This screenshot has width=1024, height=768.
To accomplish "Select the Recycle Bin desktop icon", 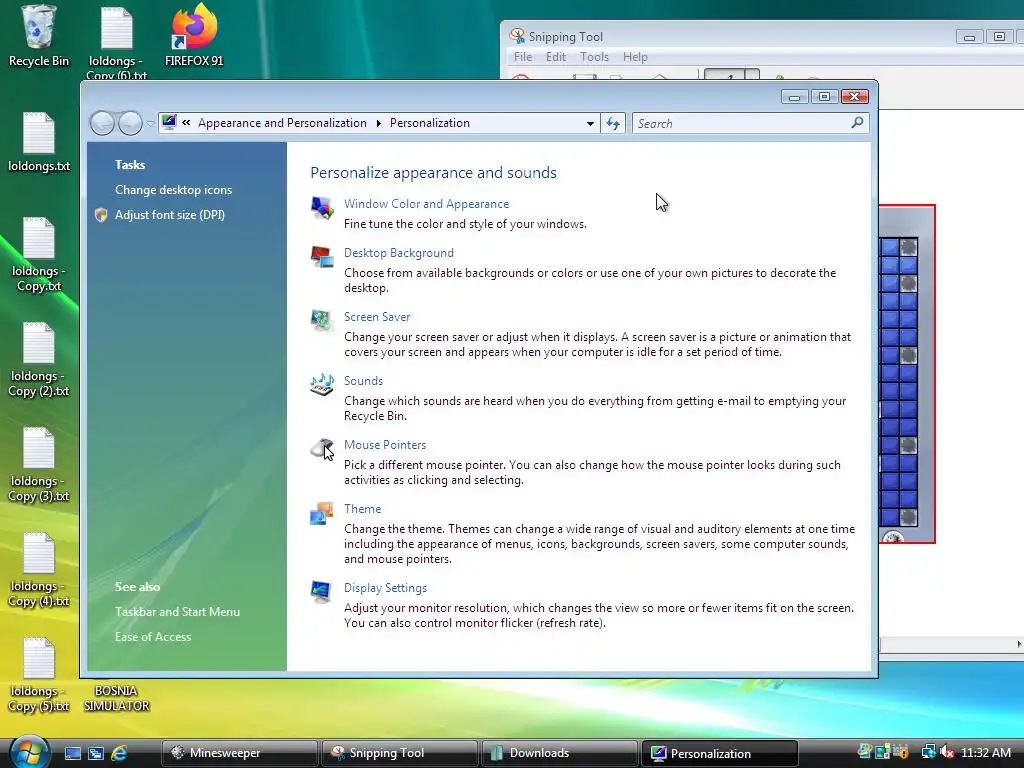I will pyautogui.click(x=39, y=36).
